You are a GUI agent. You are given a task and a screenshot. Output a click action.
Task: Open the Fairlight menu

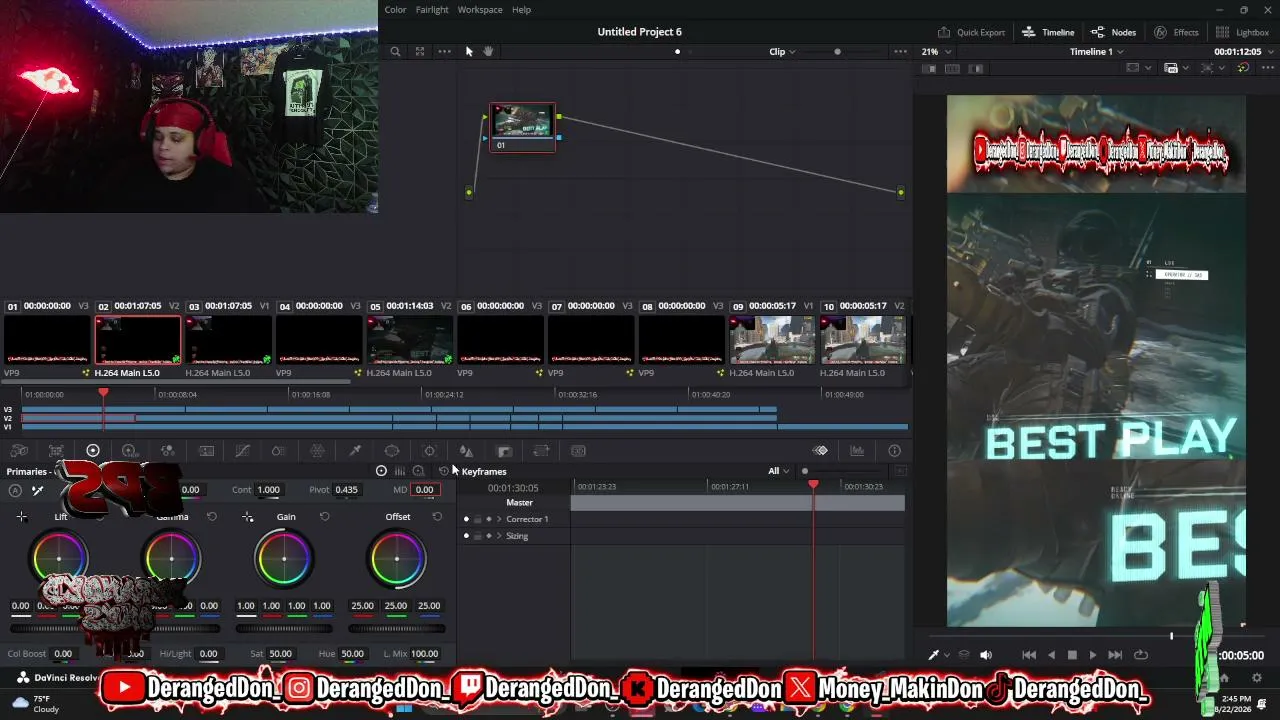[x=432, y=10]
